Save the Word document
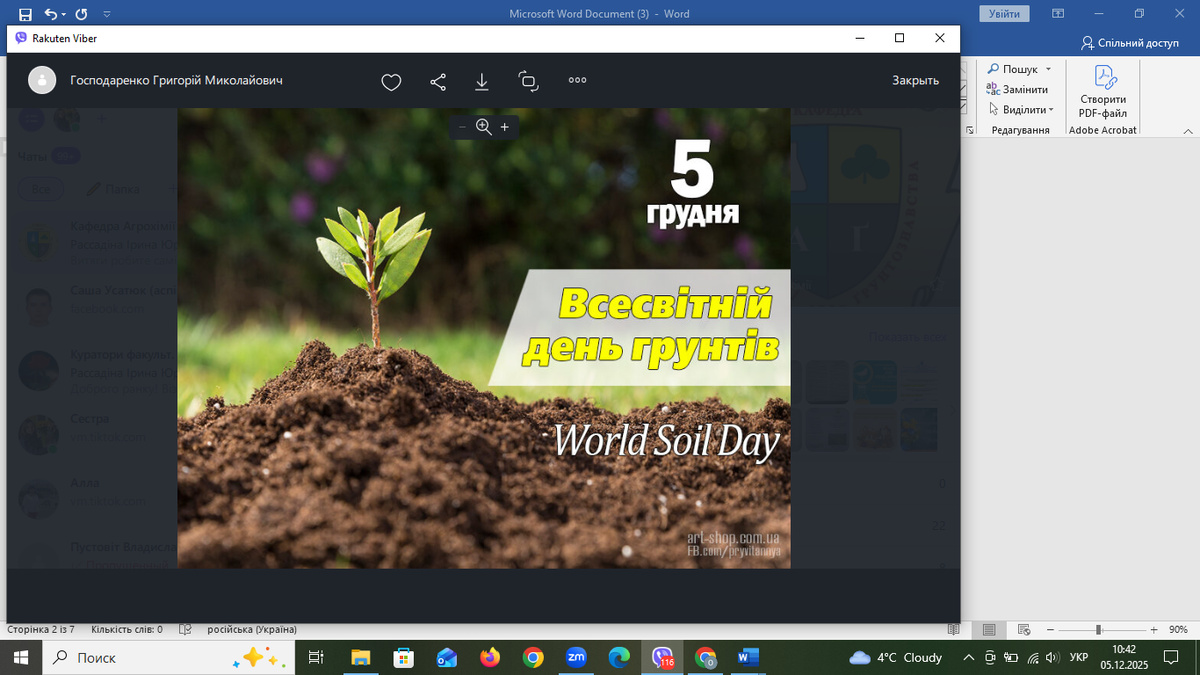 25,14
